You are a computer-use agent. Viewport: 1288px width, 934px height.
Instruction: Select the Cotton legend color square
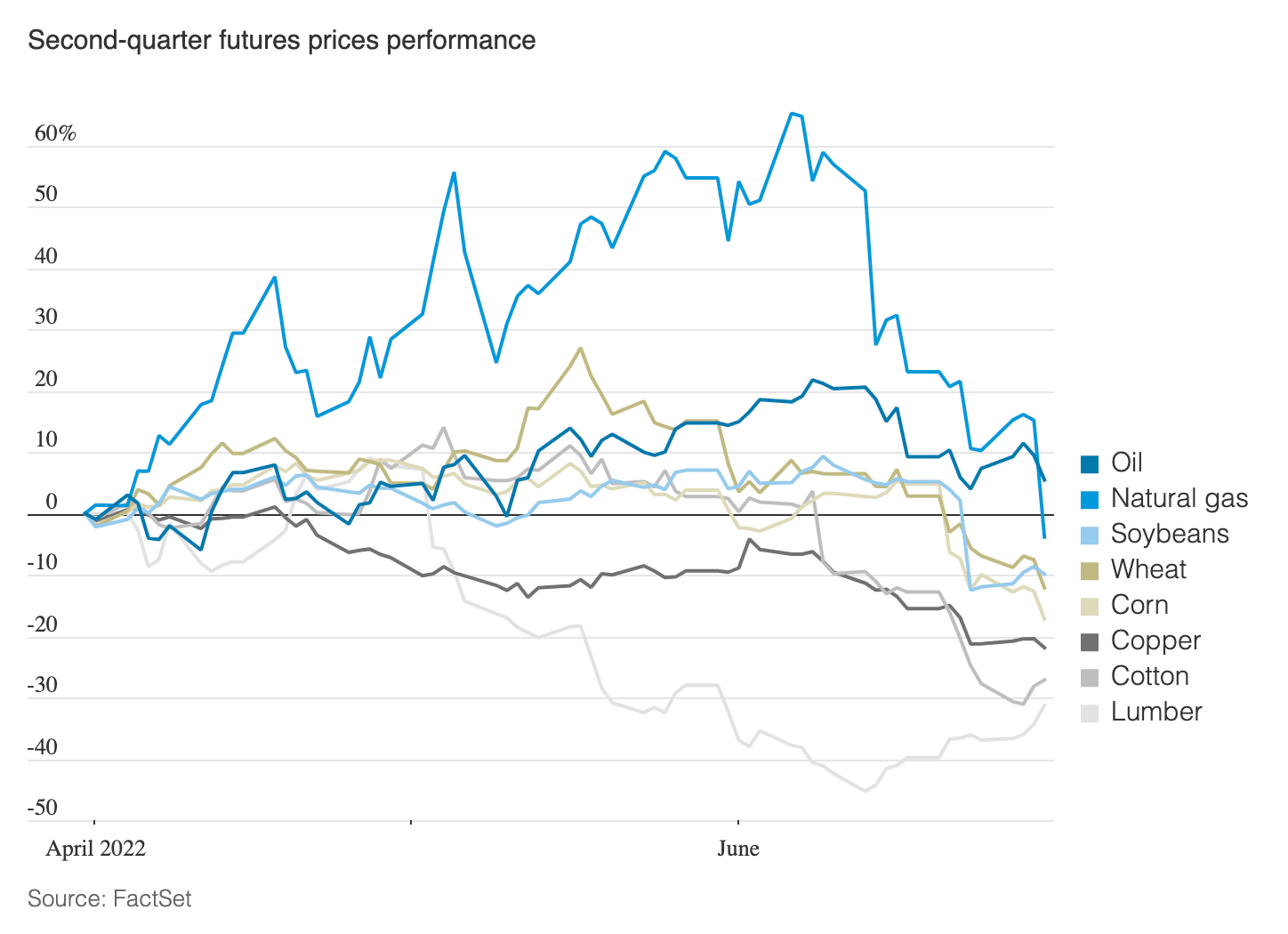[x=1090, y=677]
